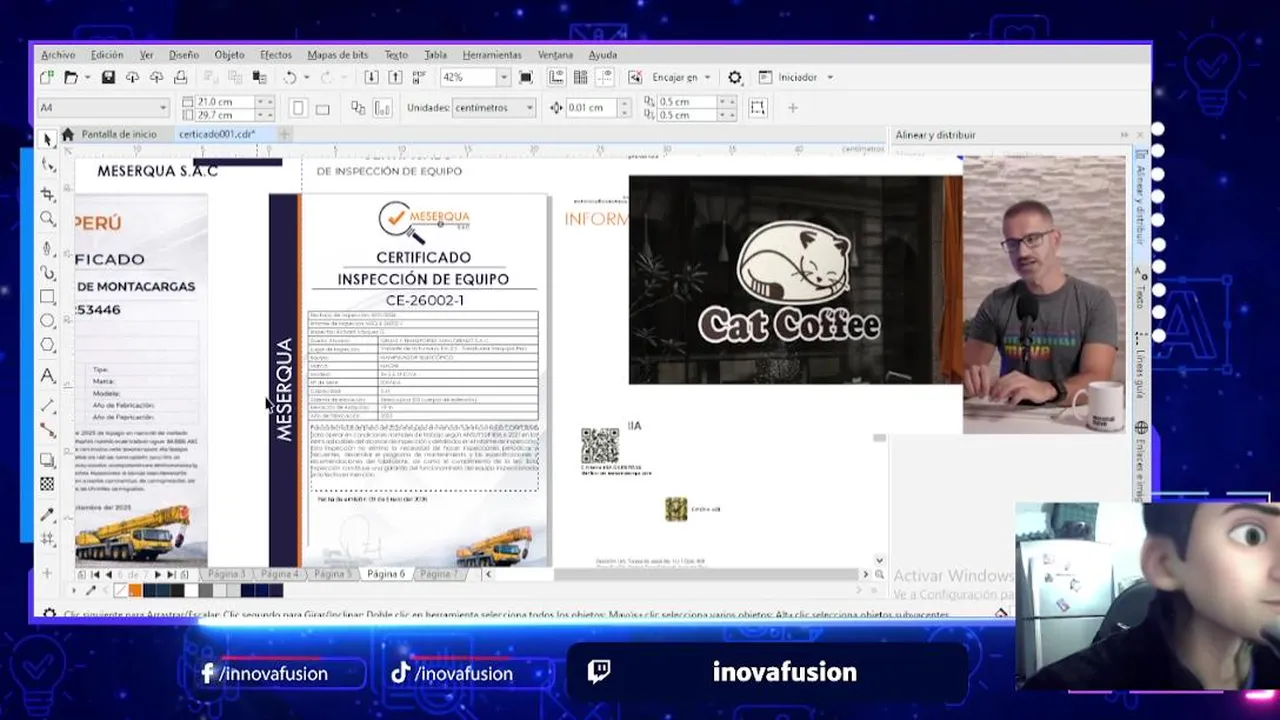Image resolution: width=1280 pixels, height=720 pixels.
Task: Select the Parallel Dimension line tool
Action: [x=47, y=405]
